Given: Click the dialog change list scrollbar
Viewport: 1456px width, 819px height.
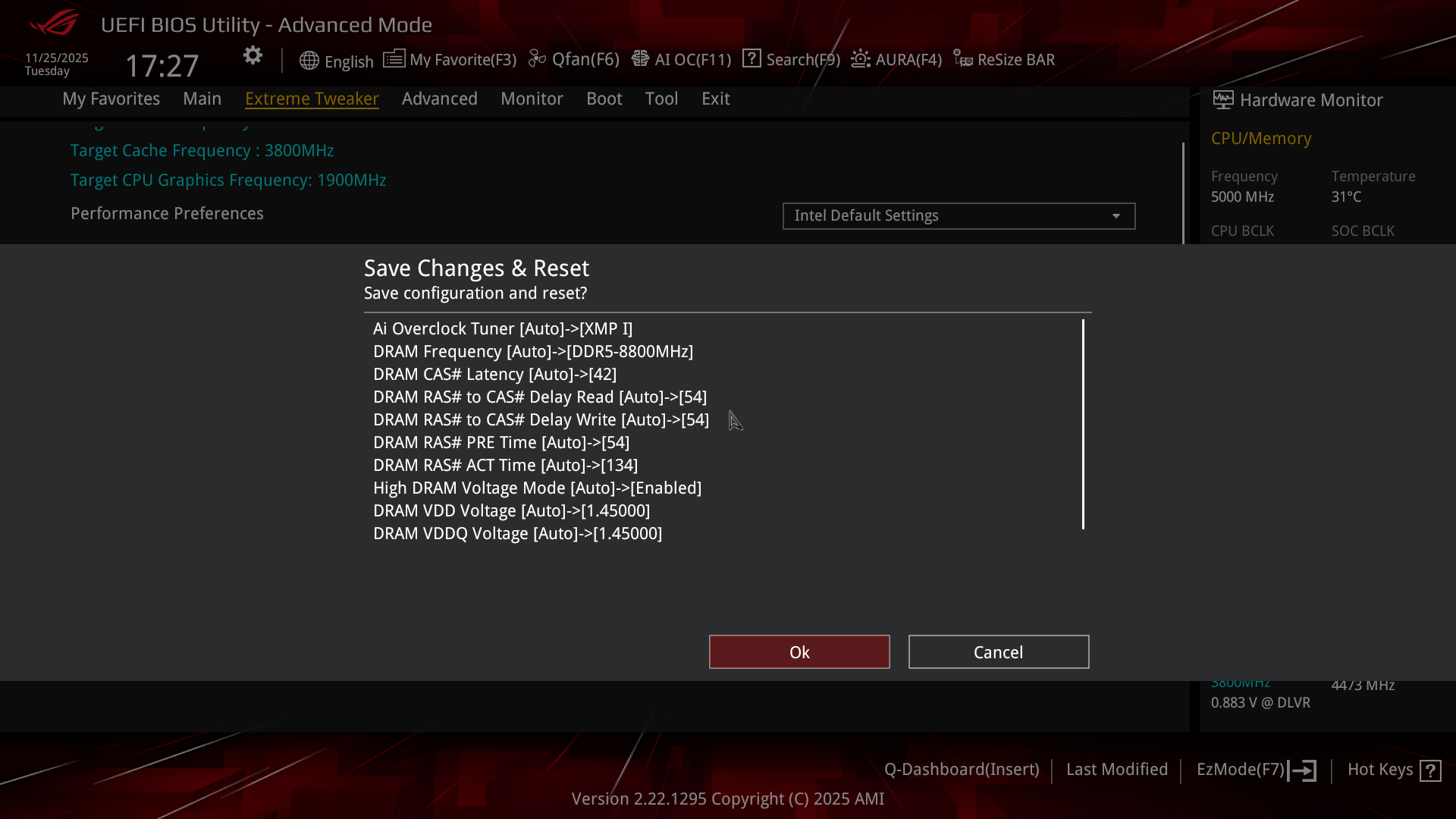Looking at the screenshot, I should [x=1083, y=424].
